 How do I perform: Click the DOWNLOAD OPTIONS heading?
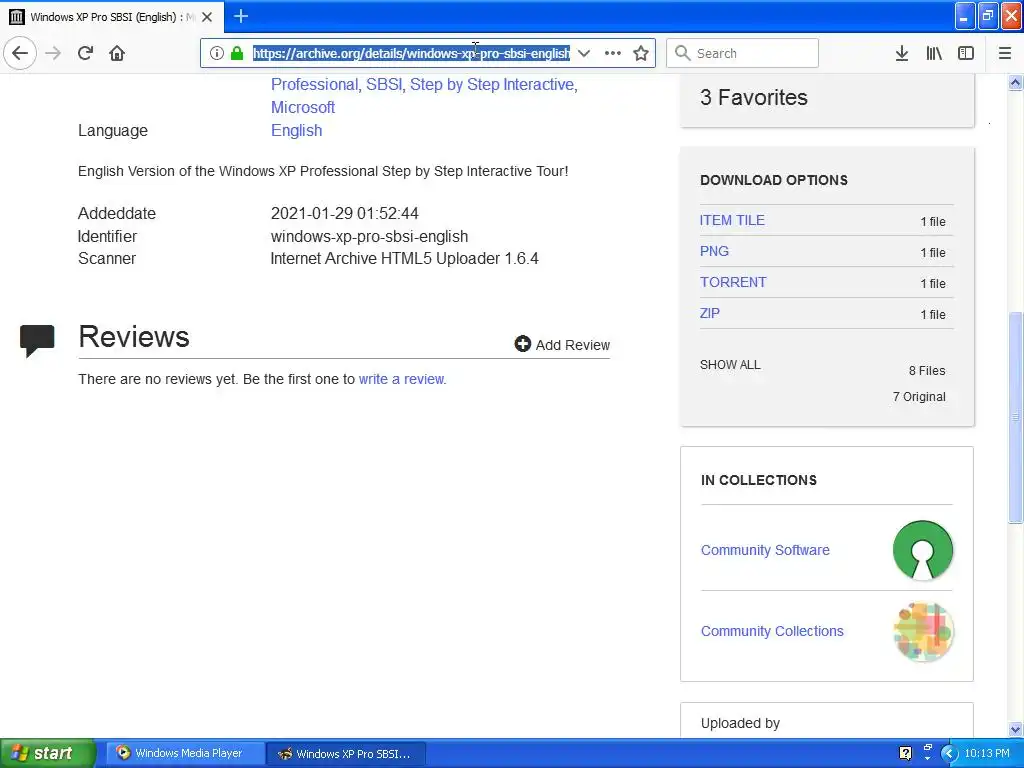pyautogui.click(x=774, y=180)
